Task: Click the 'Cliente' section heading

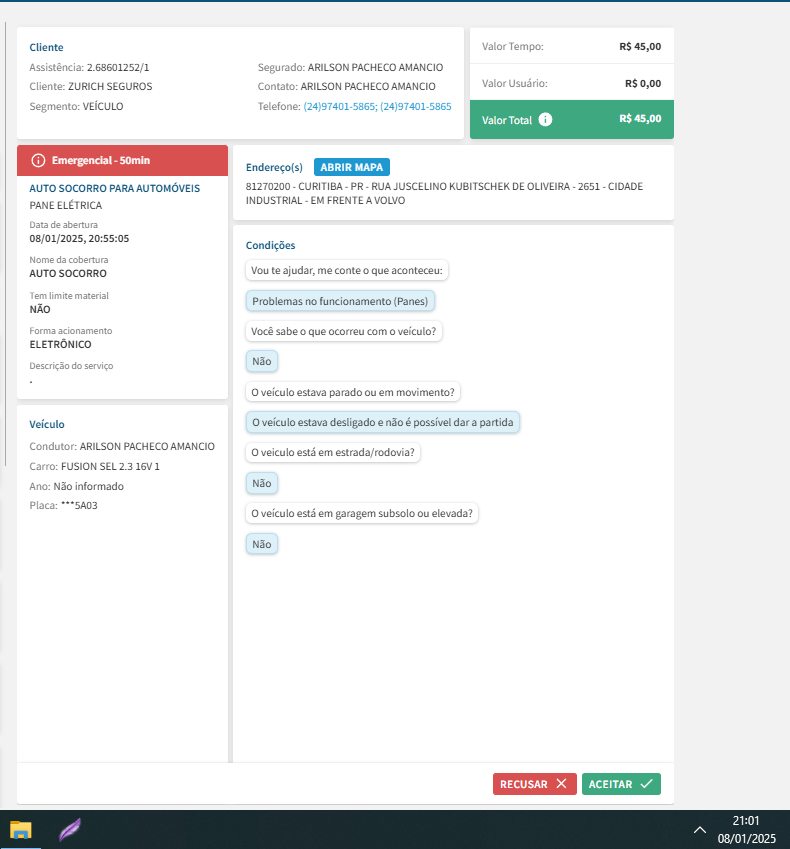Action: [x=46, y=47]
